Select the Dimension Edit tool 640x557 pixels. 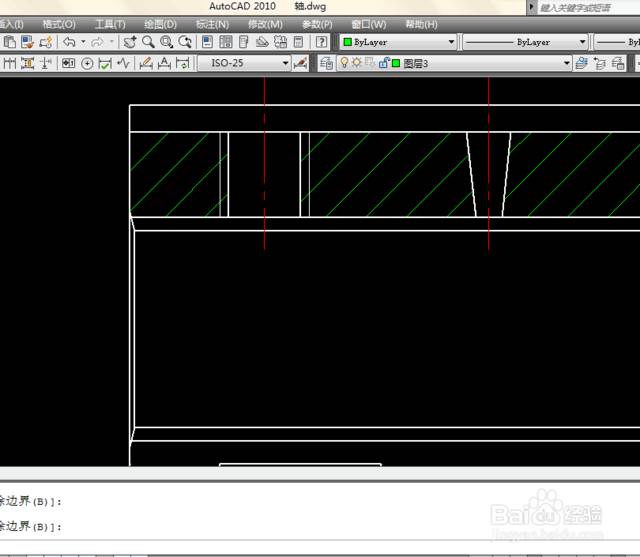[x=146, y=63]
